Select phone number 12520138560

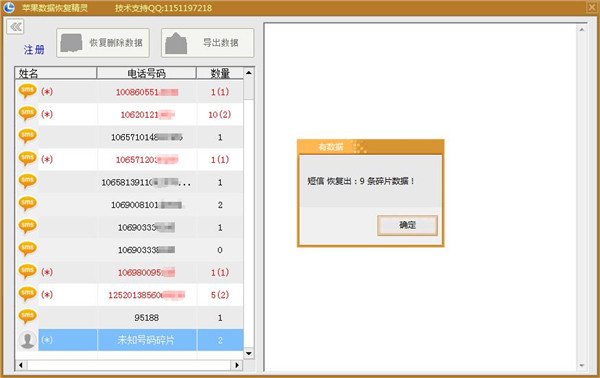pos(147,295)
